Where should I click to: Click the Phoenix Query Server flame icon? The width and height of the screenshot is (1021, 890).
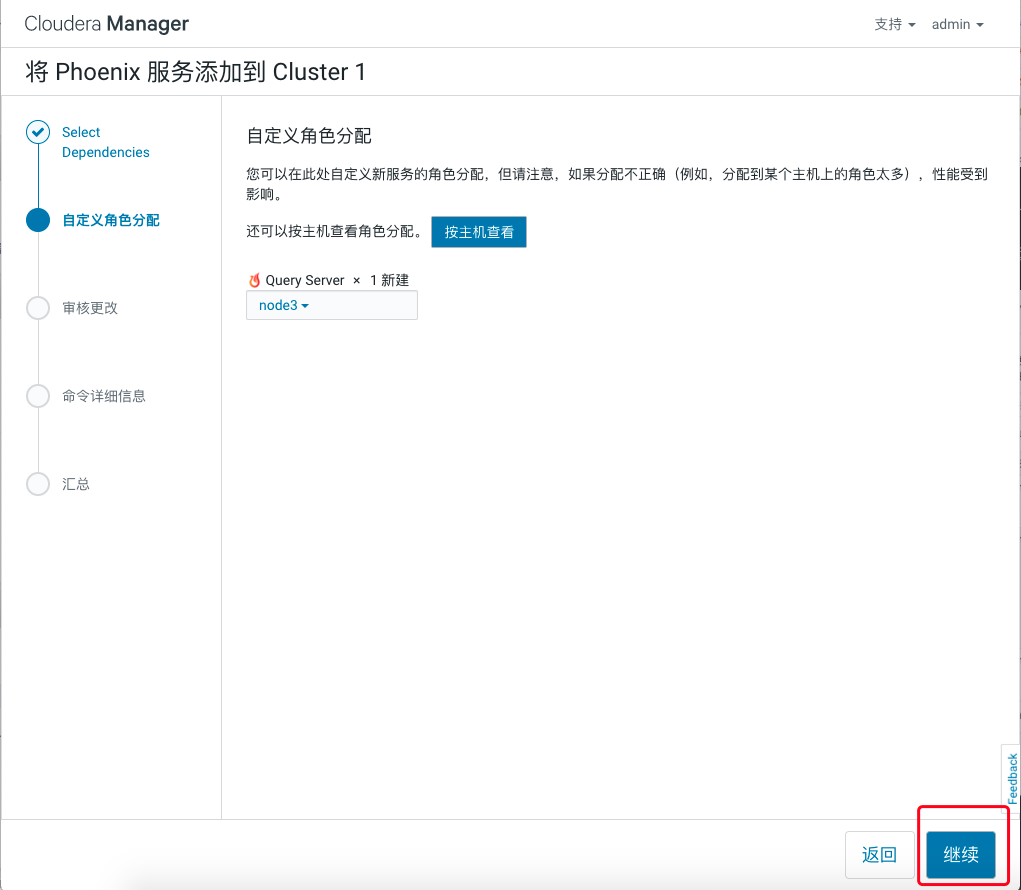tap(254, 281)
